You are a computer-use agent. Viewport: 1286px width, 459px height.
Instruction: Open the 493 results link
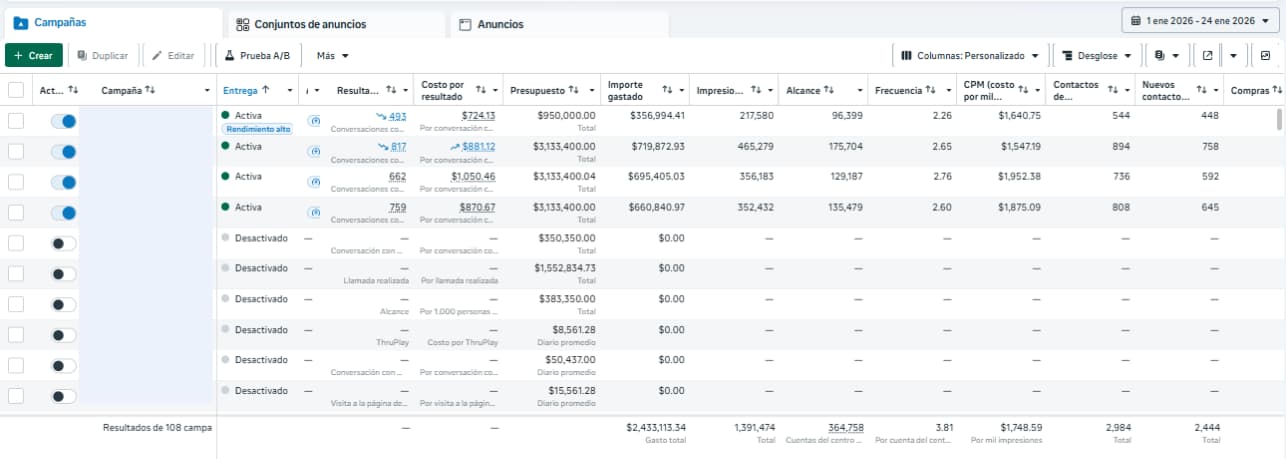click(397, 116)
